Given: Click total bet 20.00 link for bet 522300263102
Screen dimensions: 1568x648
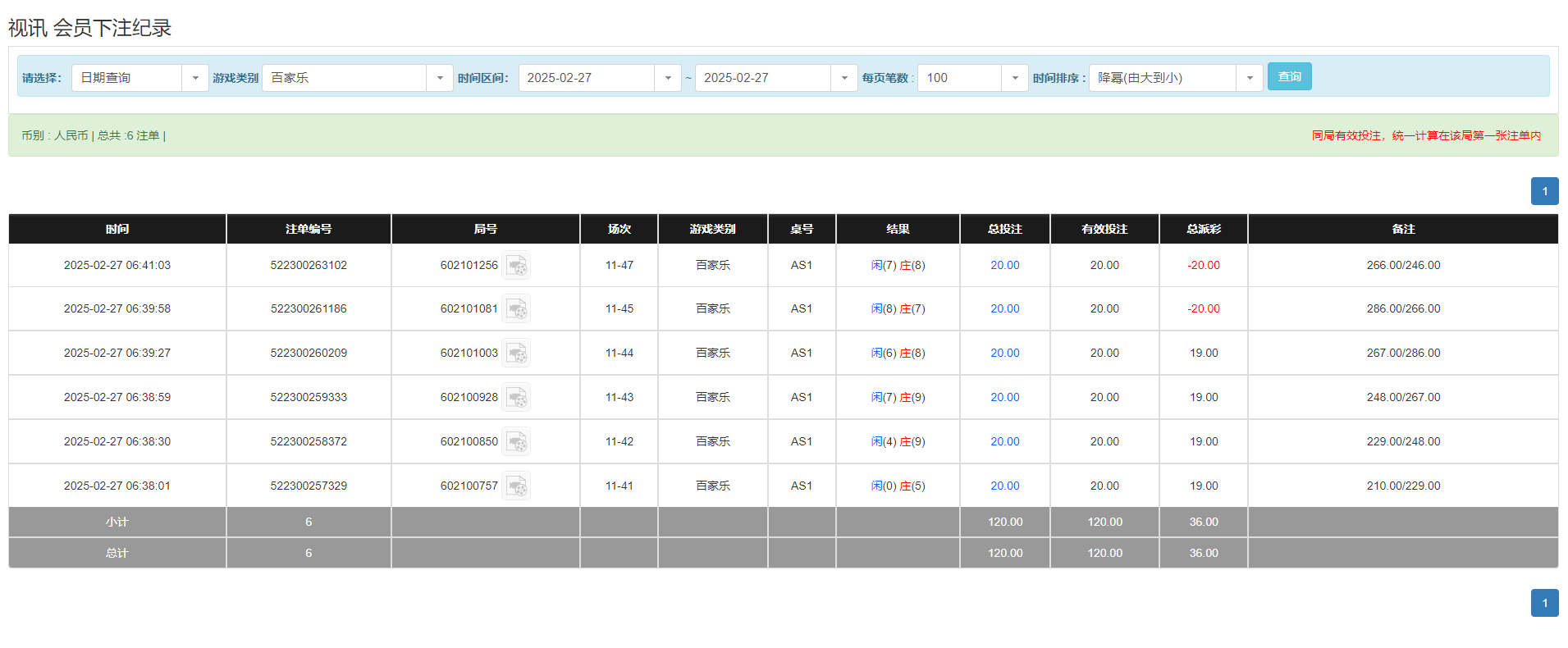Looking at the screenshot, I should 1004,266.
